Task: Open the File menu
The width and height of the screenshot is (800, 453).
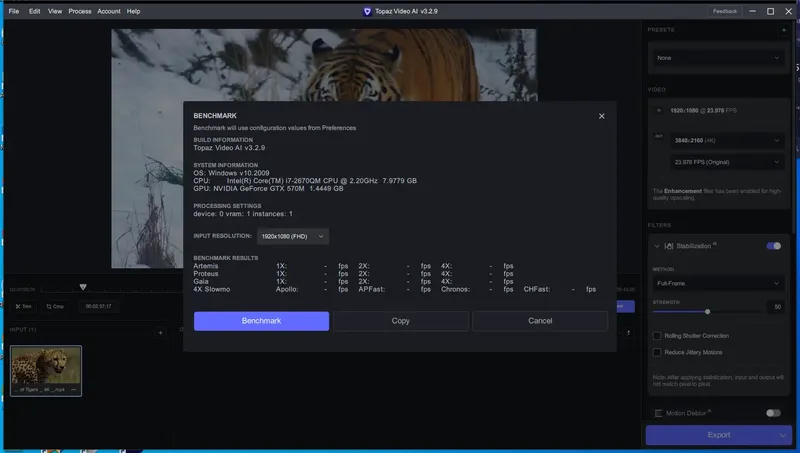Action: click(x=14, y=11)
